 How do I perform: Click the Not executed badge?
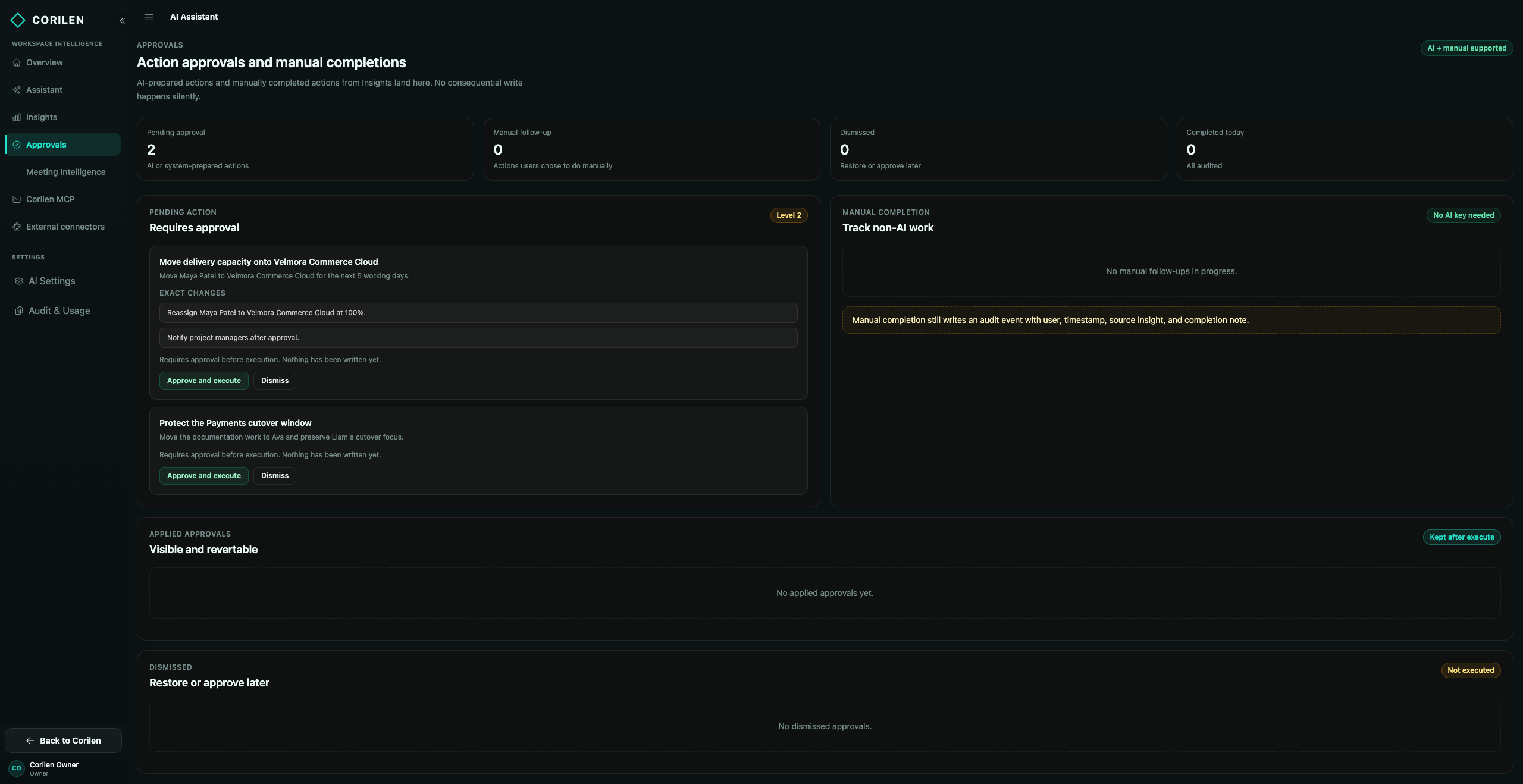click(1471, 670)
